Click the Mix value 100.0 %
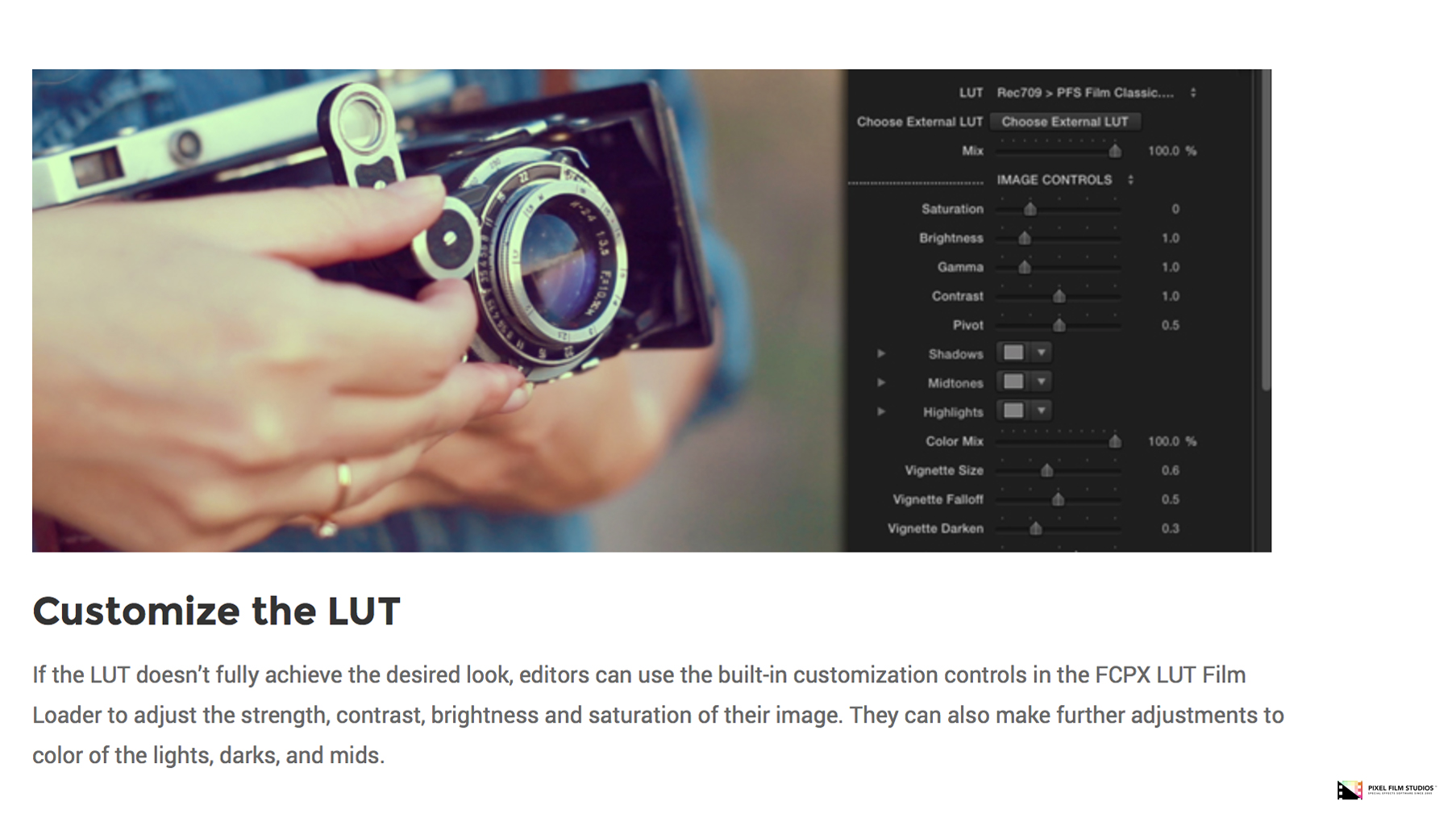1456x826 pixels. [1171, 151]
